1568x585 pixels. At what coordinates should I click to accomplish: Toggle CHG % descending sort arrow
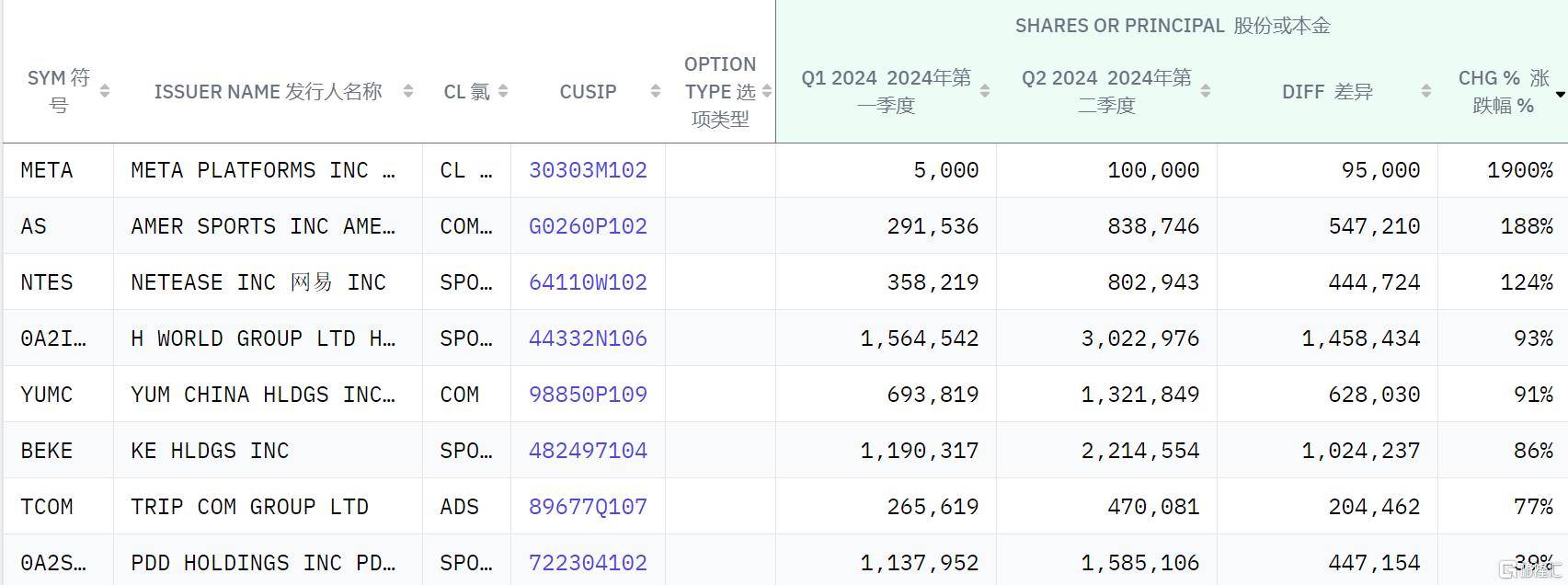[1560, 95]
